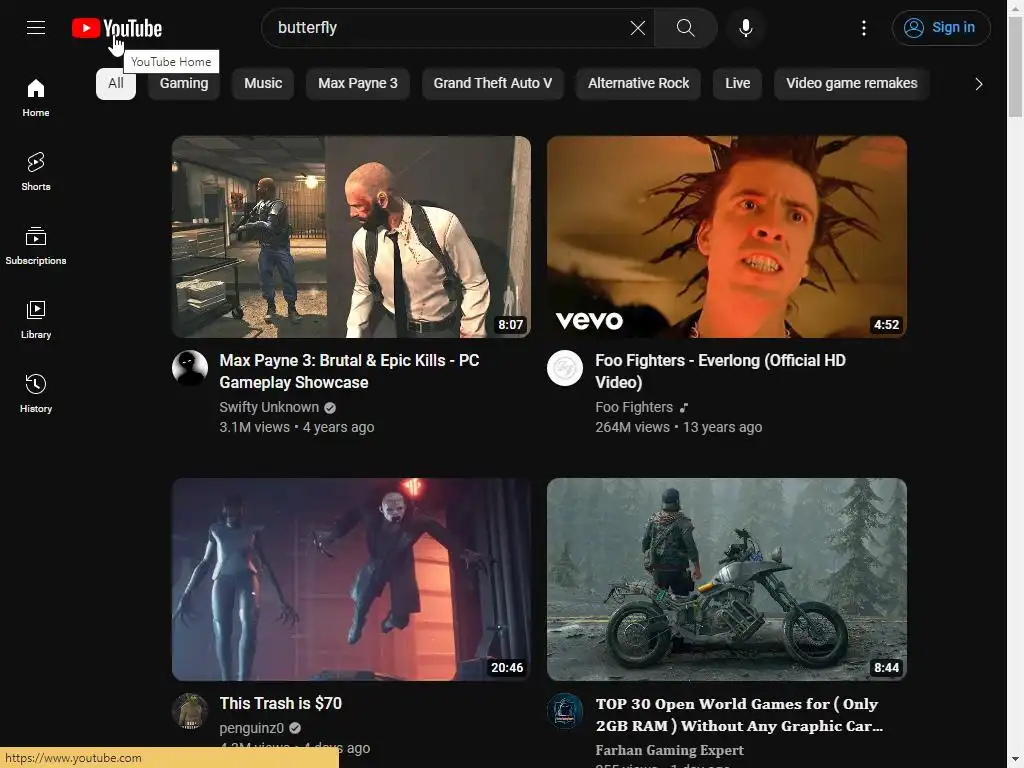Viewport: 1024px width, 768px height.
Task: Click the Max Payne 3 Brutal & Epic Kills title
Action: (349, 371)
